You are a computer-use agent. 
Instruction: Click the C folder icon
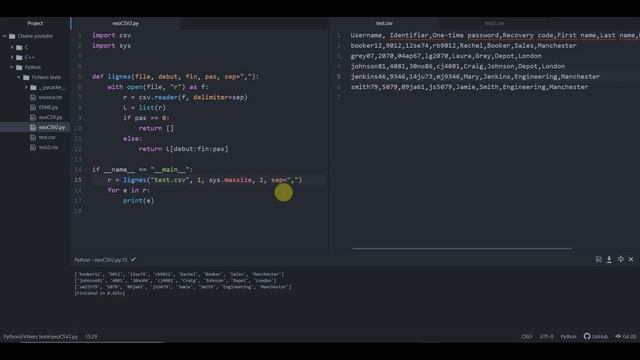coord(19,47)
